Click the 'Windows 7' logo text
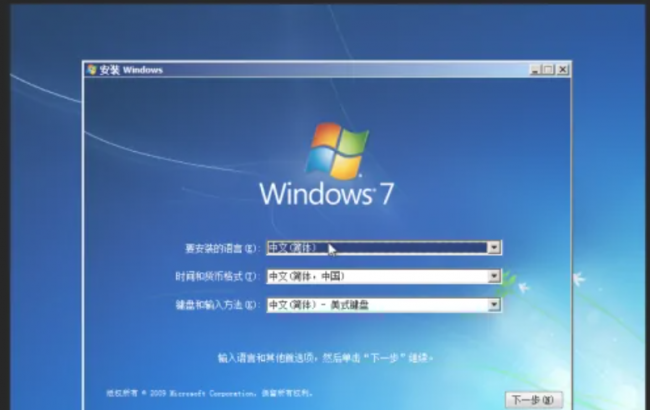 pos(327,194)
